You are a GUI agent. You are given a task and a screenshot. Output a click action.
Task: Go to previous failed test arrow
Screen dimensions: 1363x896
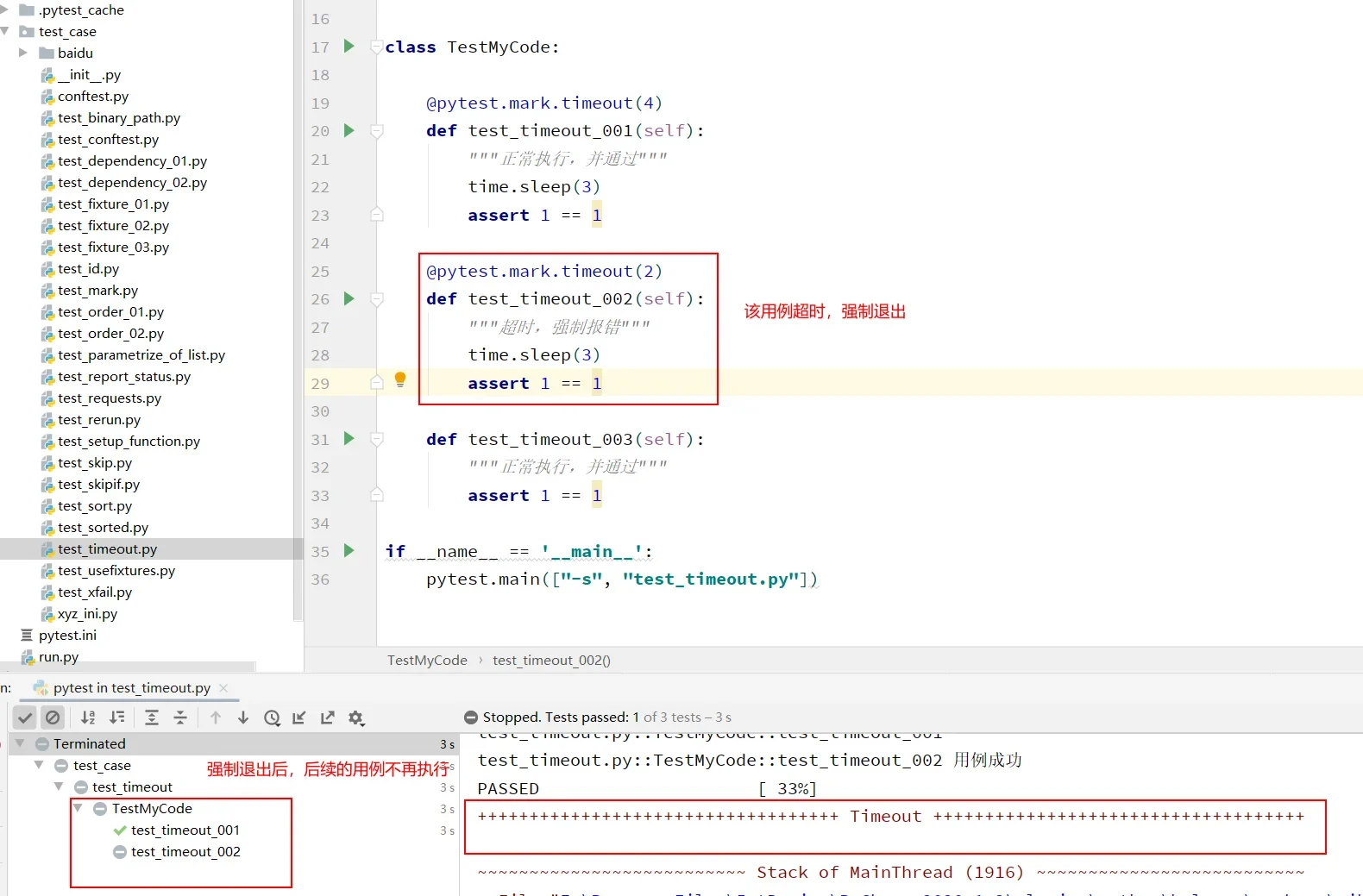pyautogui.click(x=216, y=717)
